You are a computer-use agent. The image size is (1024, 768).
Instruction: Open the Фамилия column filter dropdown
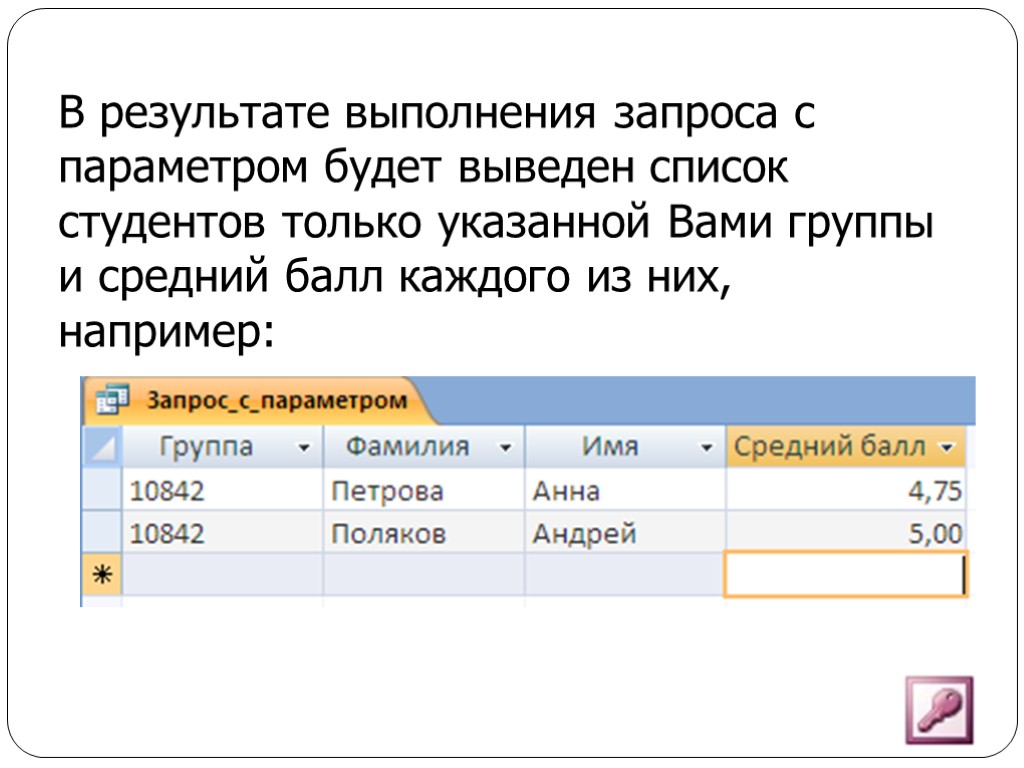pyautogui.click(x=505, y=448)
